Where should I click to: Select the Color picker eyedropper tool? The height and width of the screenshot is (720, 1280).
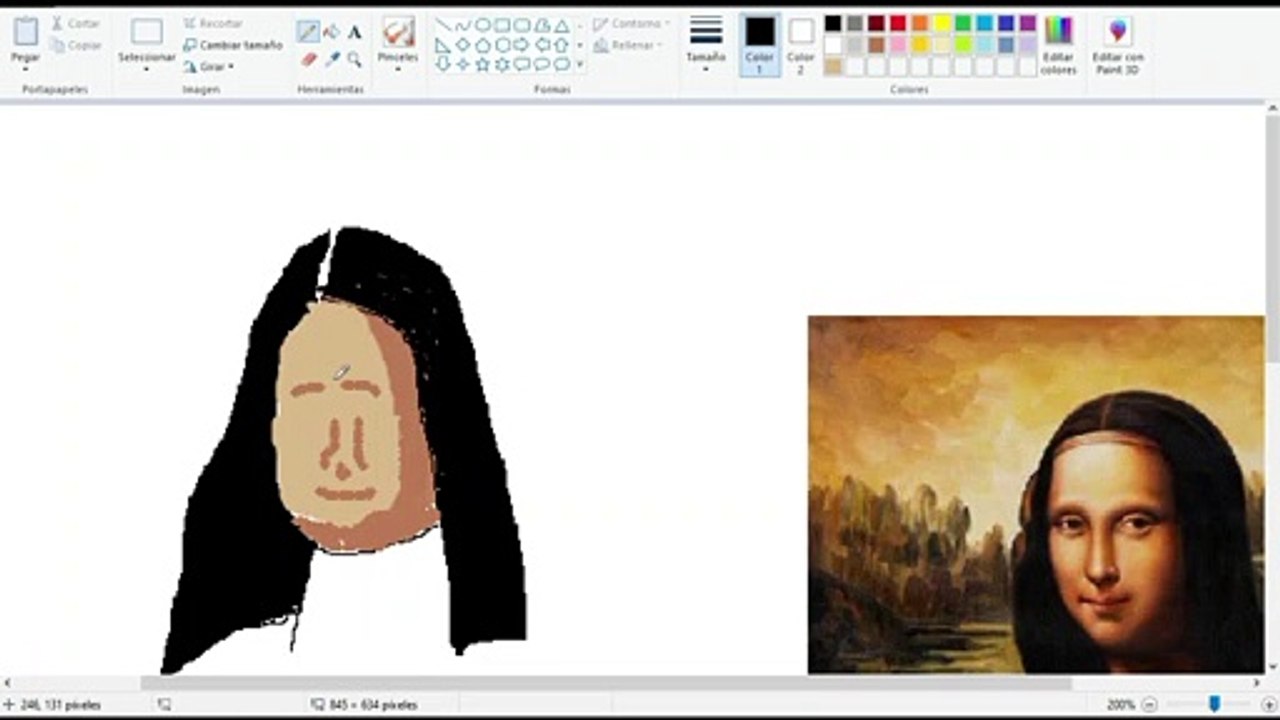point(332,59)
